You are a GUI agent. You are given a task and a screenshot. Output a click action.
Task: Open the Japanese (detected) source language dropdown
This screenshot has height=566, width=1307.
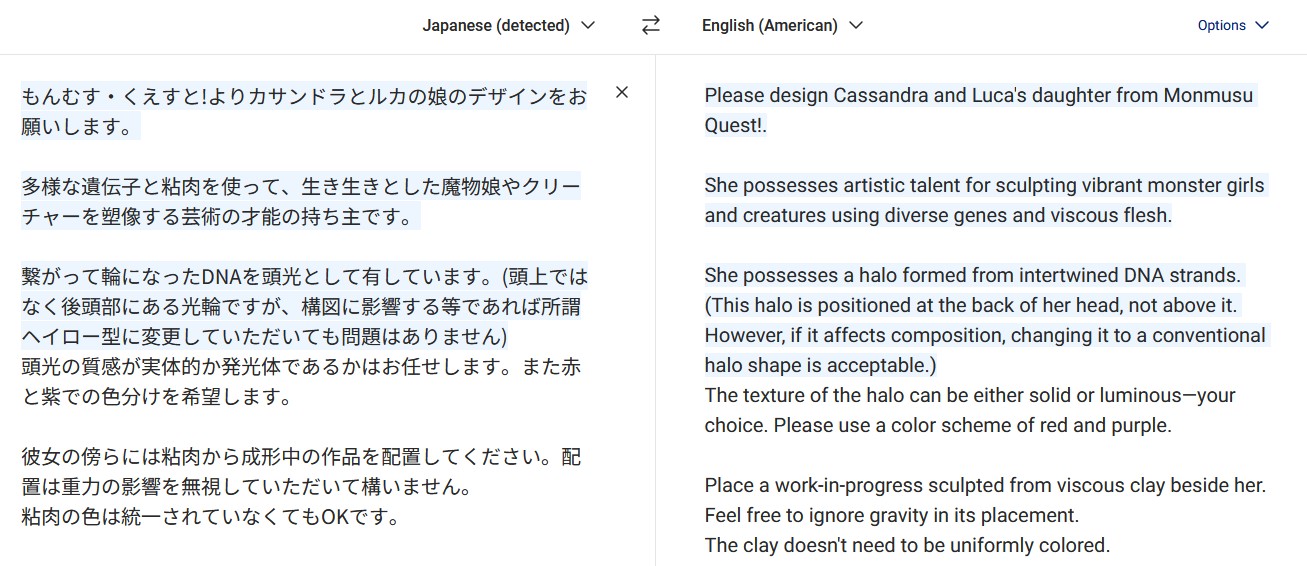[x=508, y=26]
